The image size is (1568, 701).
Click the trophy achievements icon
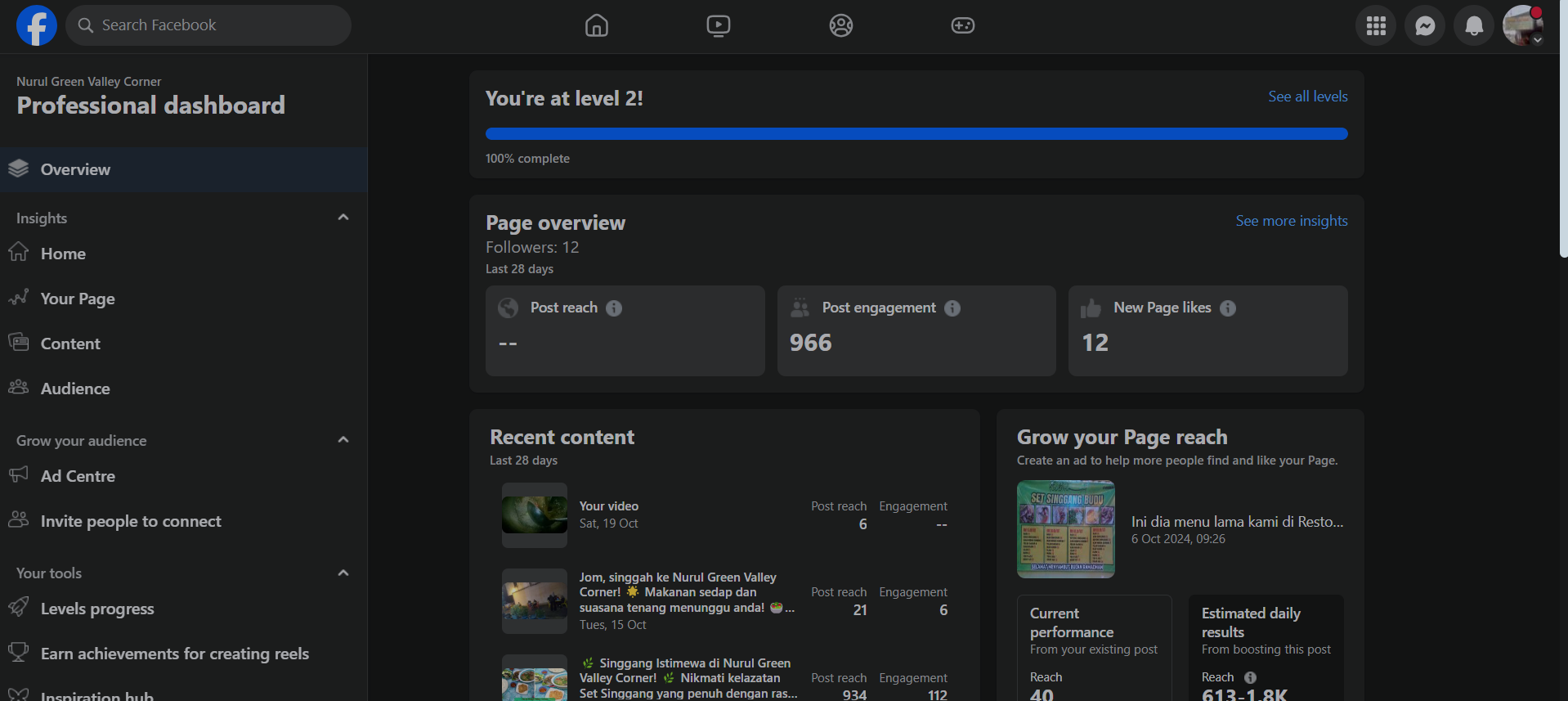pos(18,652)
